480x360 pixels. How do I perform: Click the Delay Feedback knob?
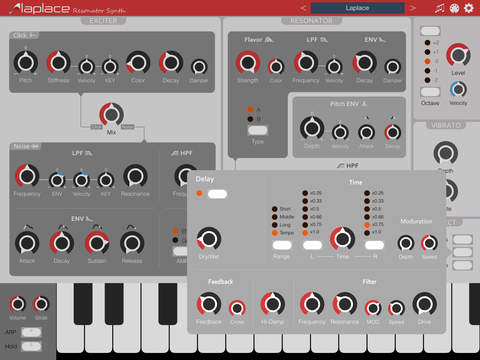pos(209,304)
